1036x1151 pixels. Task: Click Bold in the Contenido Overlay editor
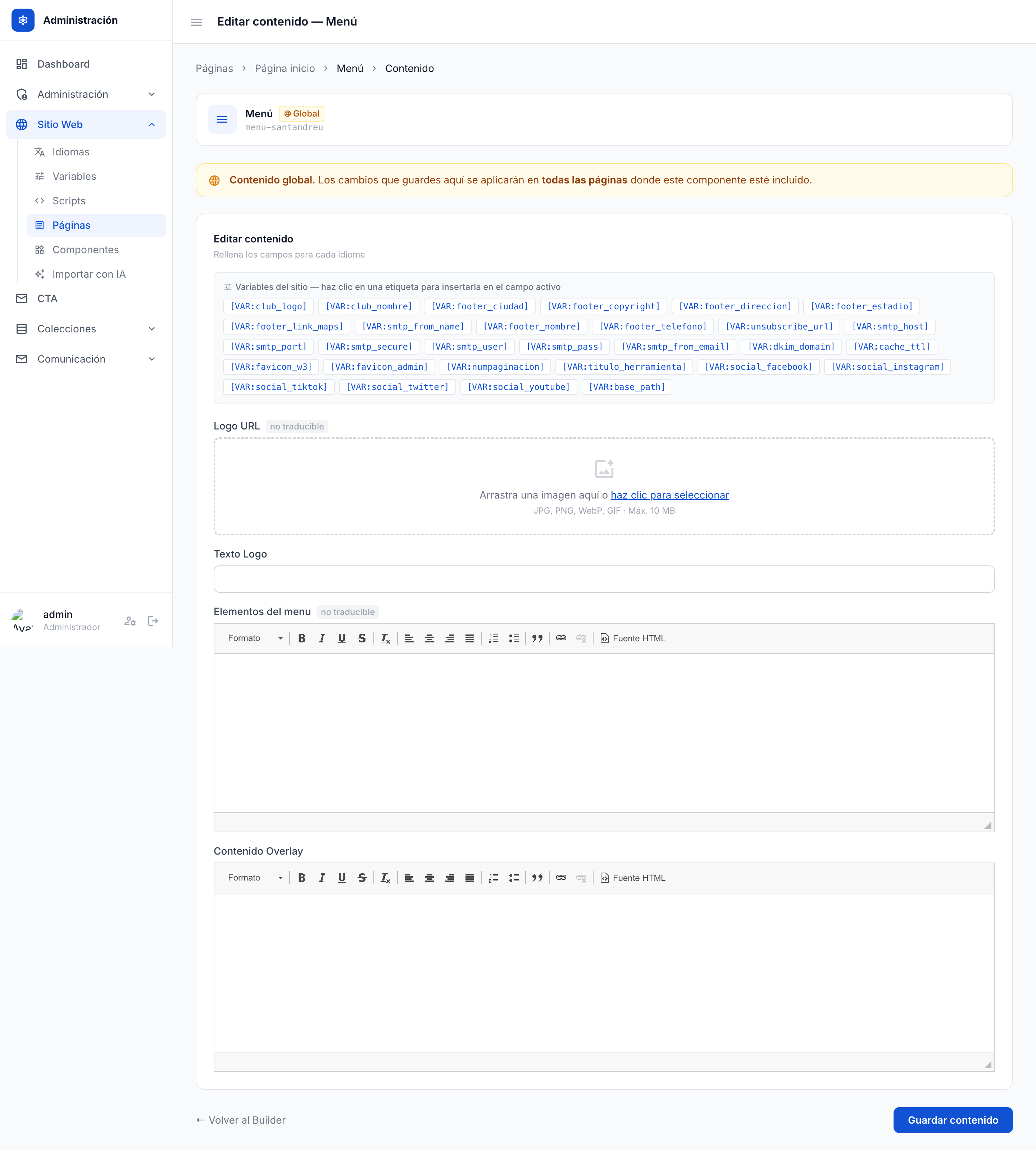pos(302,878)
